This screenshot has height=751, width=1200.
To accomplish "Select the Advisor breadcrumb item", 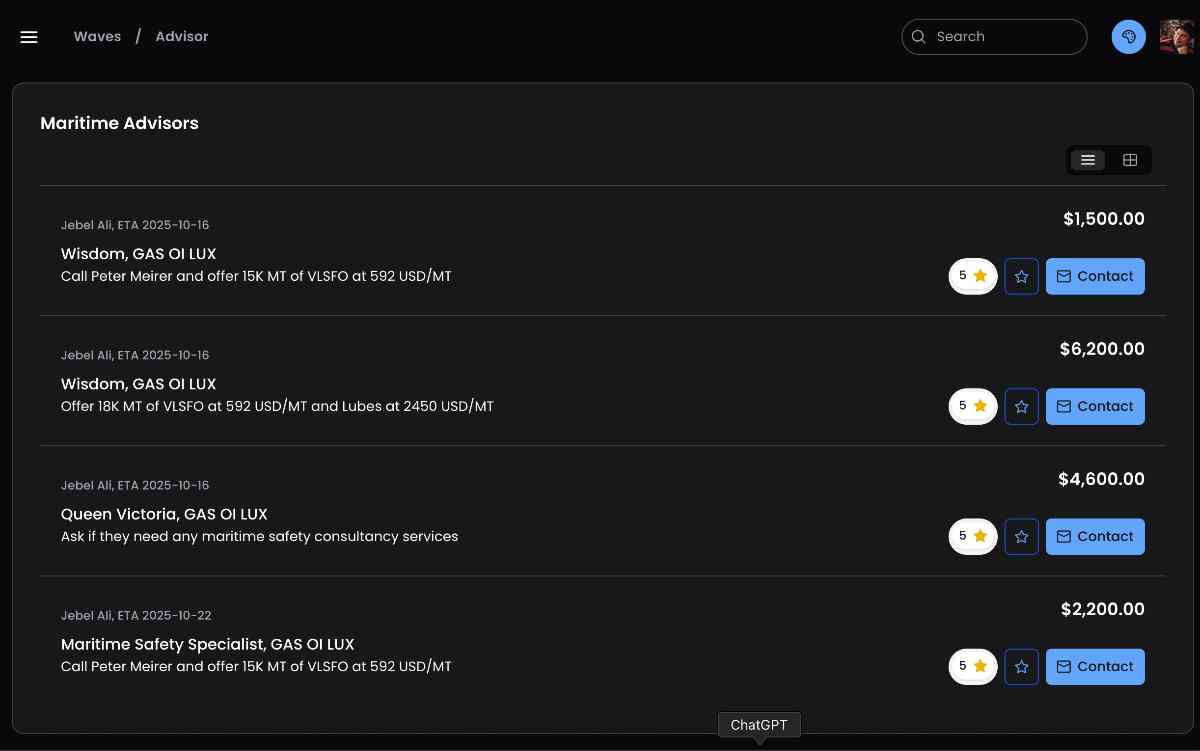I will 182,37.
